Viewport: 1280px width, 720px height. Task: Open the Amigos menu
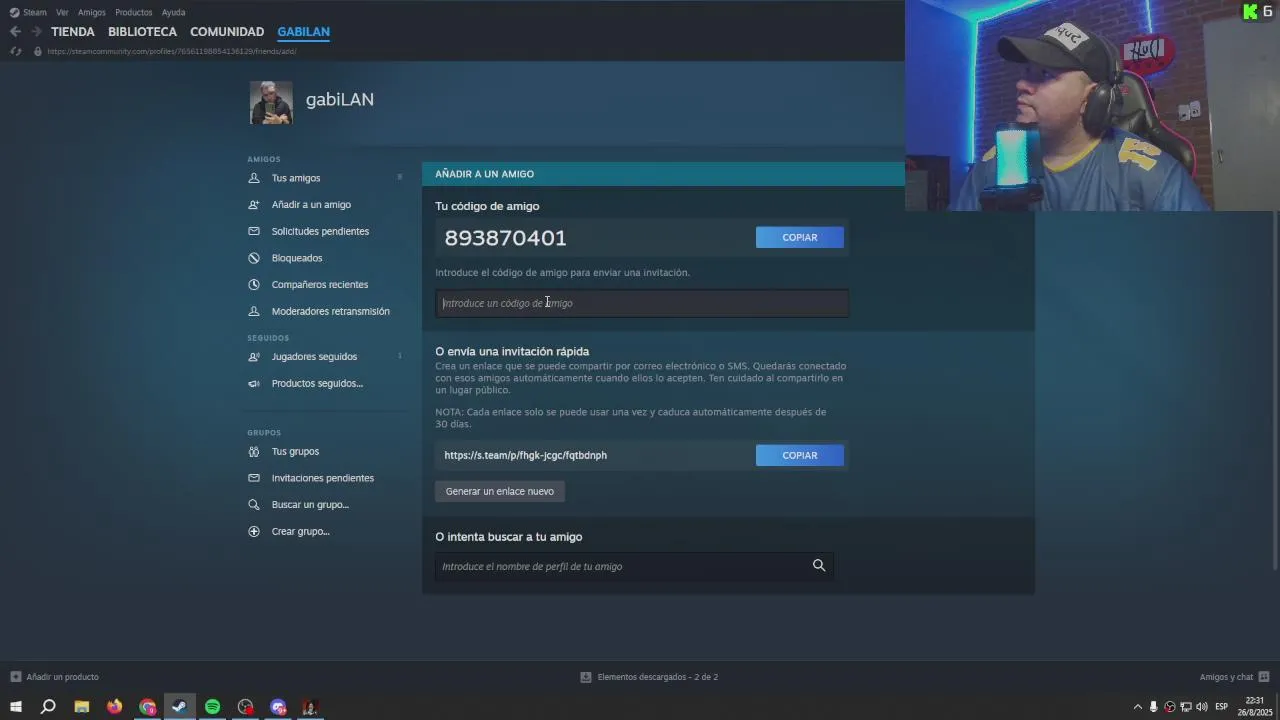tap(92, 13)
